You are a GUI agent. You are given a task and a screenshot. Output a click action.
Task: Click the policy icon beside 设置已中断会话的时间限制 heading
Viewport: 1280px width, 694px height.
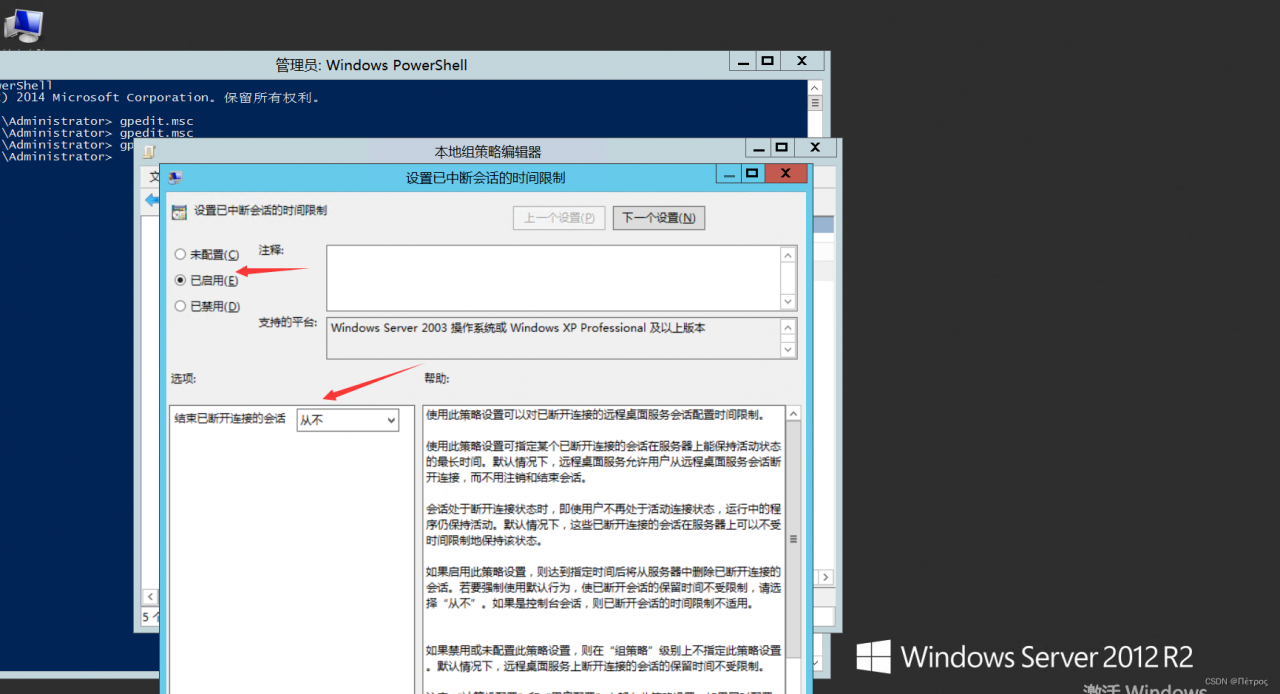point(179,212)
